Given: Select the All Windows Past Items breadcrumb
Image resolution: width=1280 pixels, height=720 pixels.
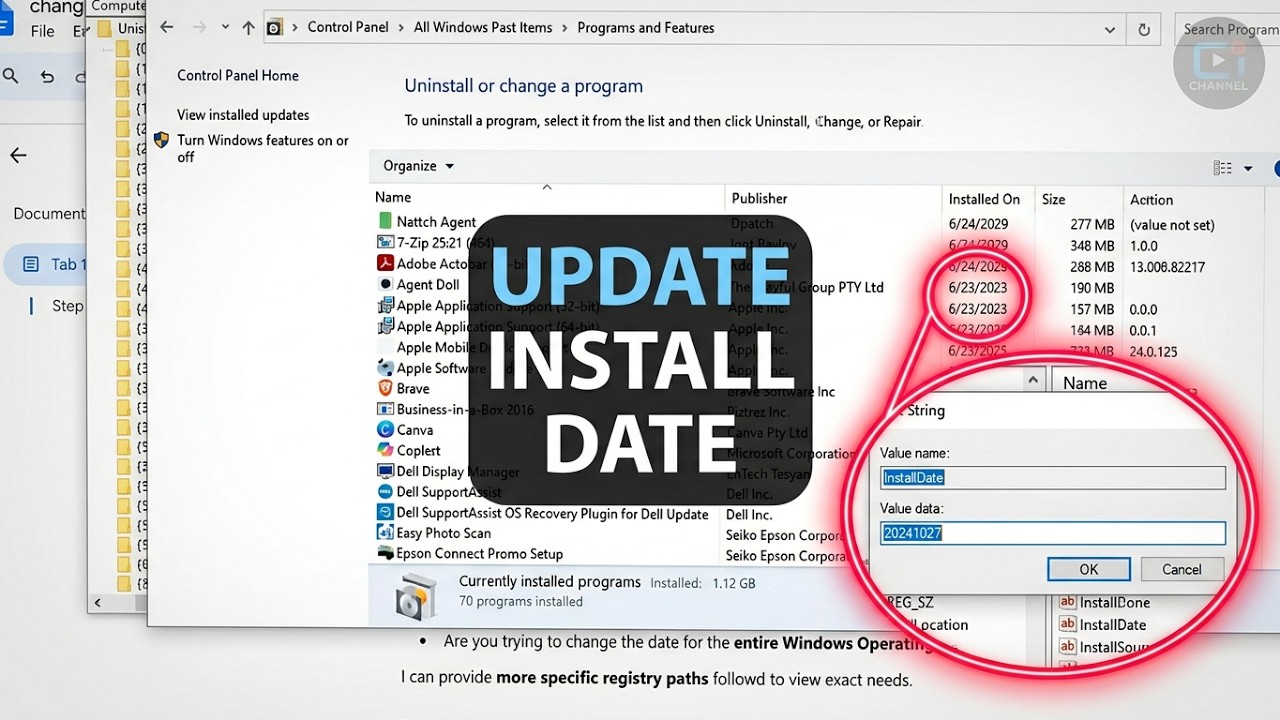Looking at the screenshot, I should (x=483, y=27).
